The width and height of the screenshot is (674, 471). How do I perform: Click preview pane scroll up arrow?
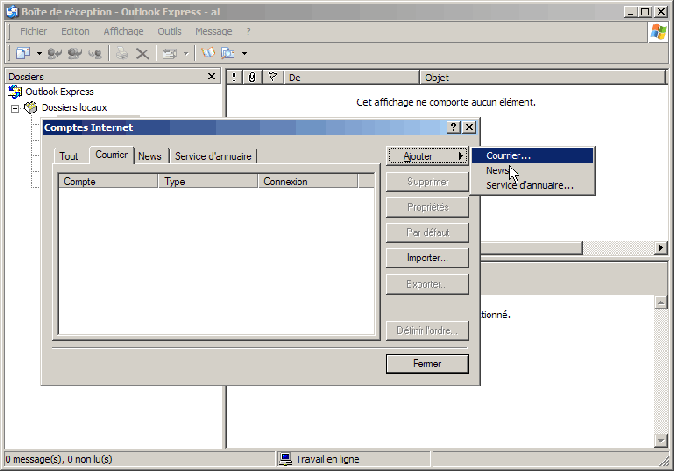[661, 303]
